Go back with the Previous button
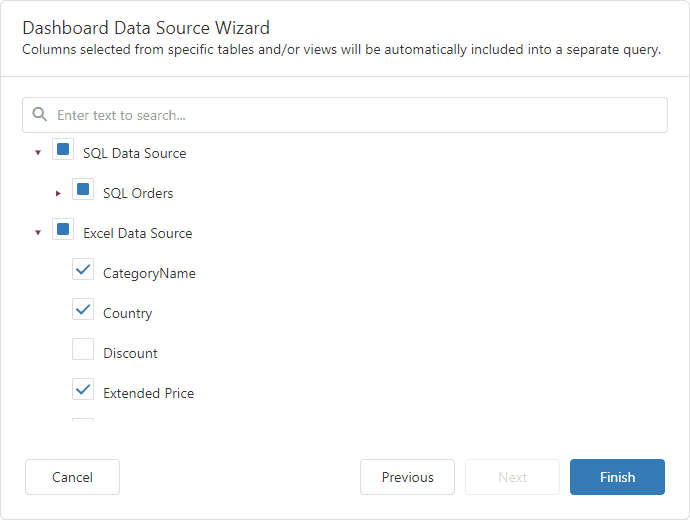Image resolution: width=690 pixels, height=520 pixels. pos(407,477)
